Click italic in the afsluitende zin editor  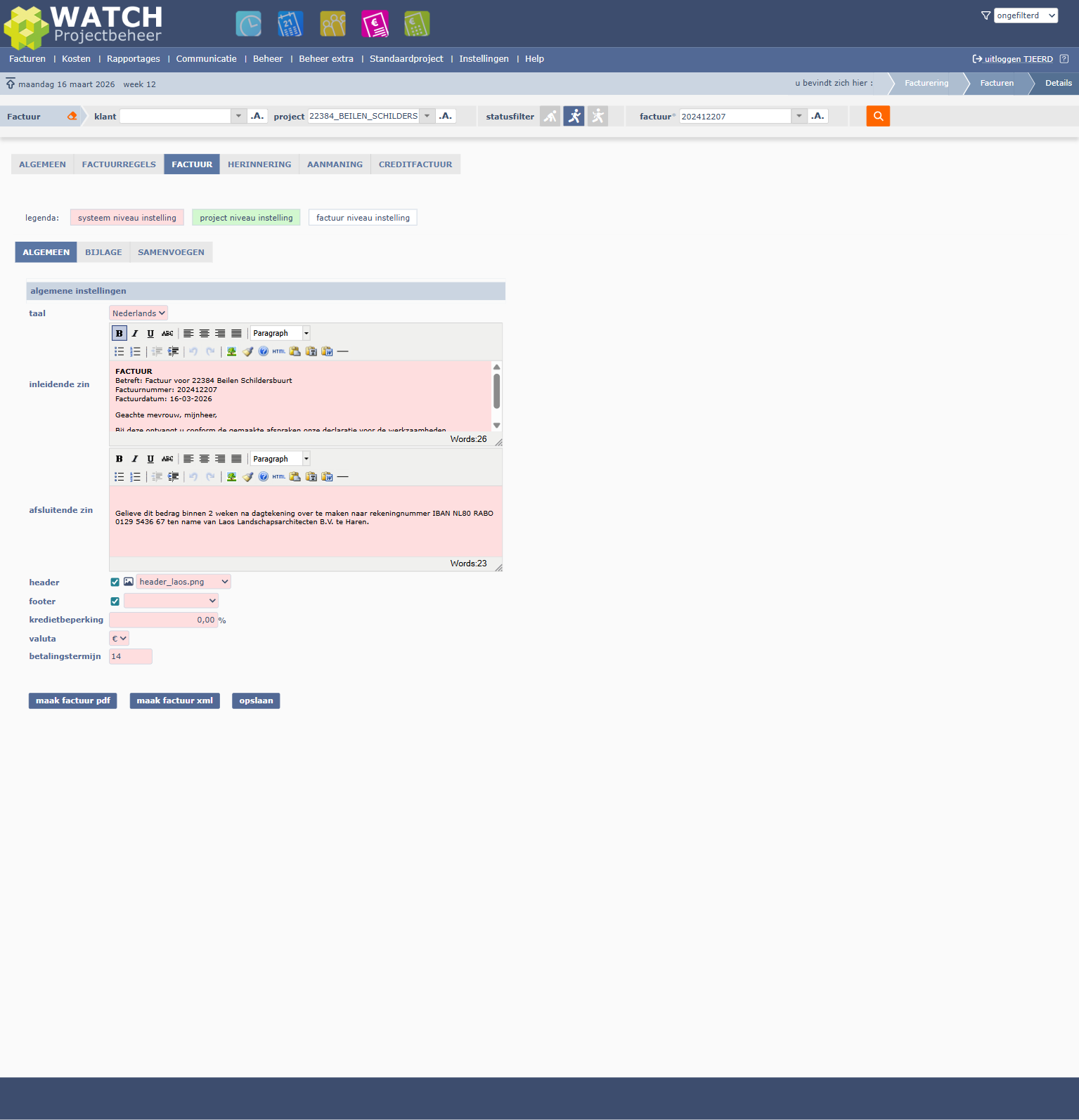point(135,459)
